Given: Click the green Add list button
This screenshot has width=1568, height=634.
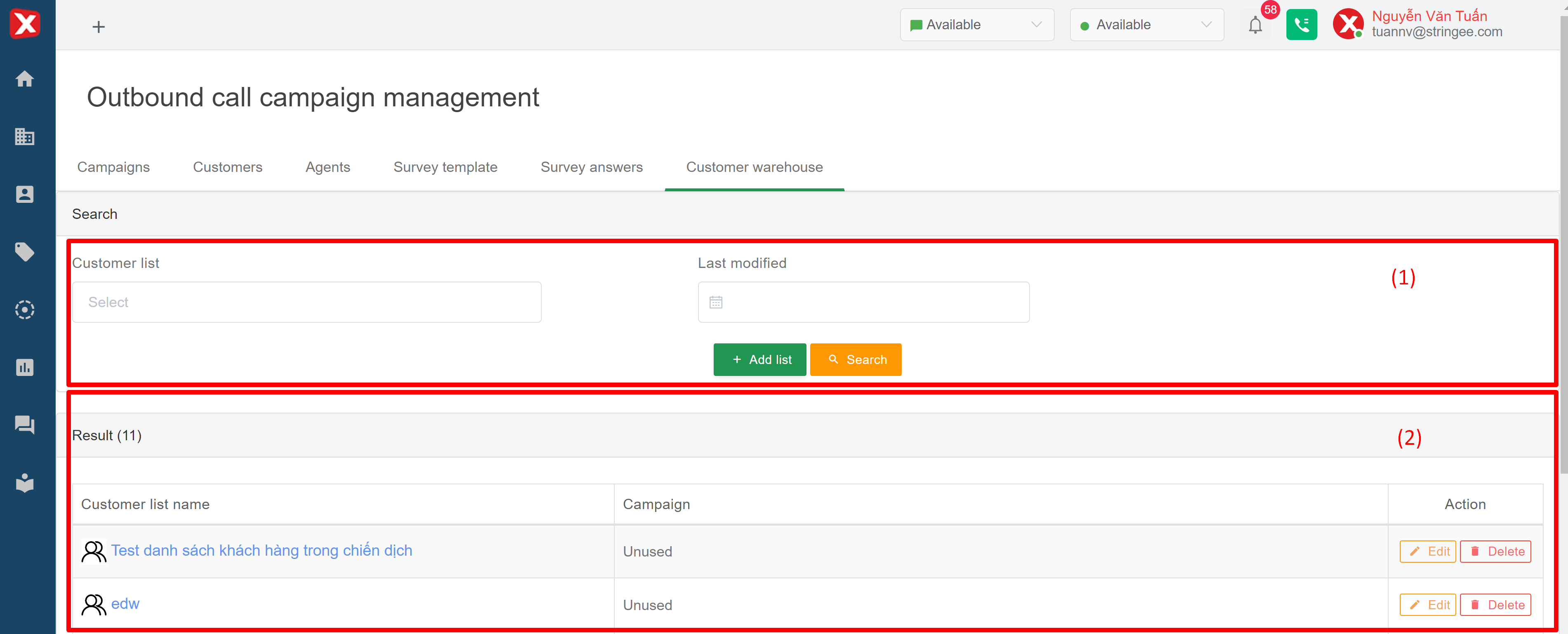Looking at the screenshot, I should [x=759, y=359].
